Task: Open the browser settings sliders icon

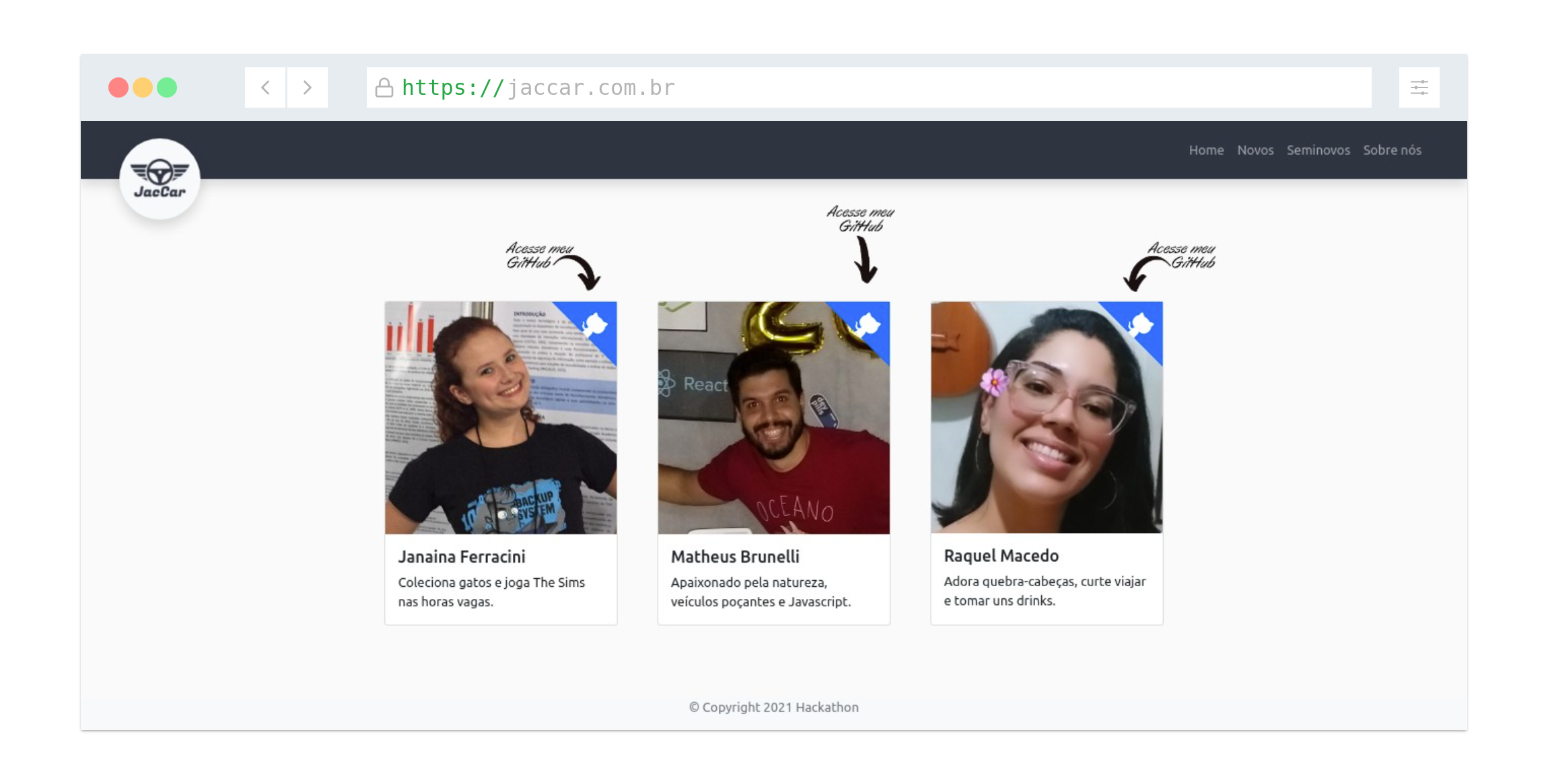Action: (1419, 87)
